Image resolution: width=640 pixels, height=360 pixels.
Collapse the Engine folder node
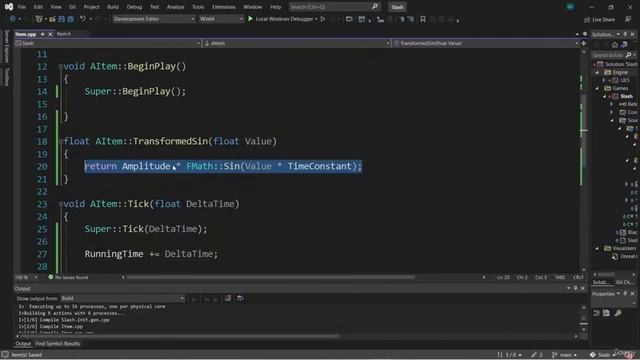pos(597,72)
